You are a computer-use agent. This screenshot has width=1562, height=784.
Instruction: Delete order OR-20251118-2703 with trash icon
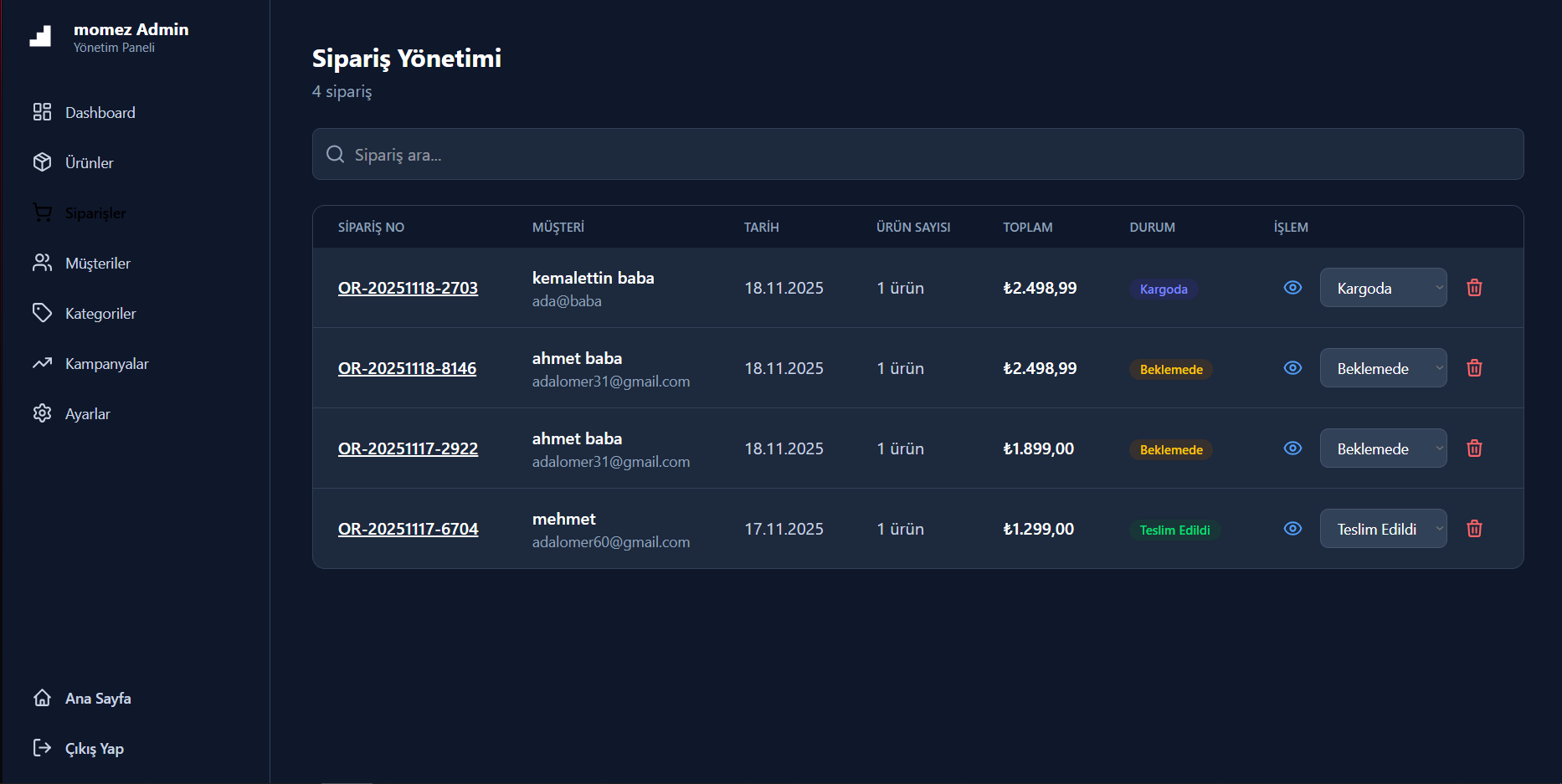(1474, 288)
